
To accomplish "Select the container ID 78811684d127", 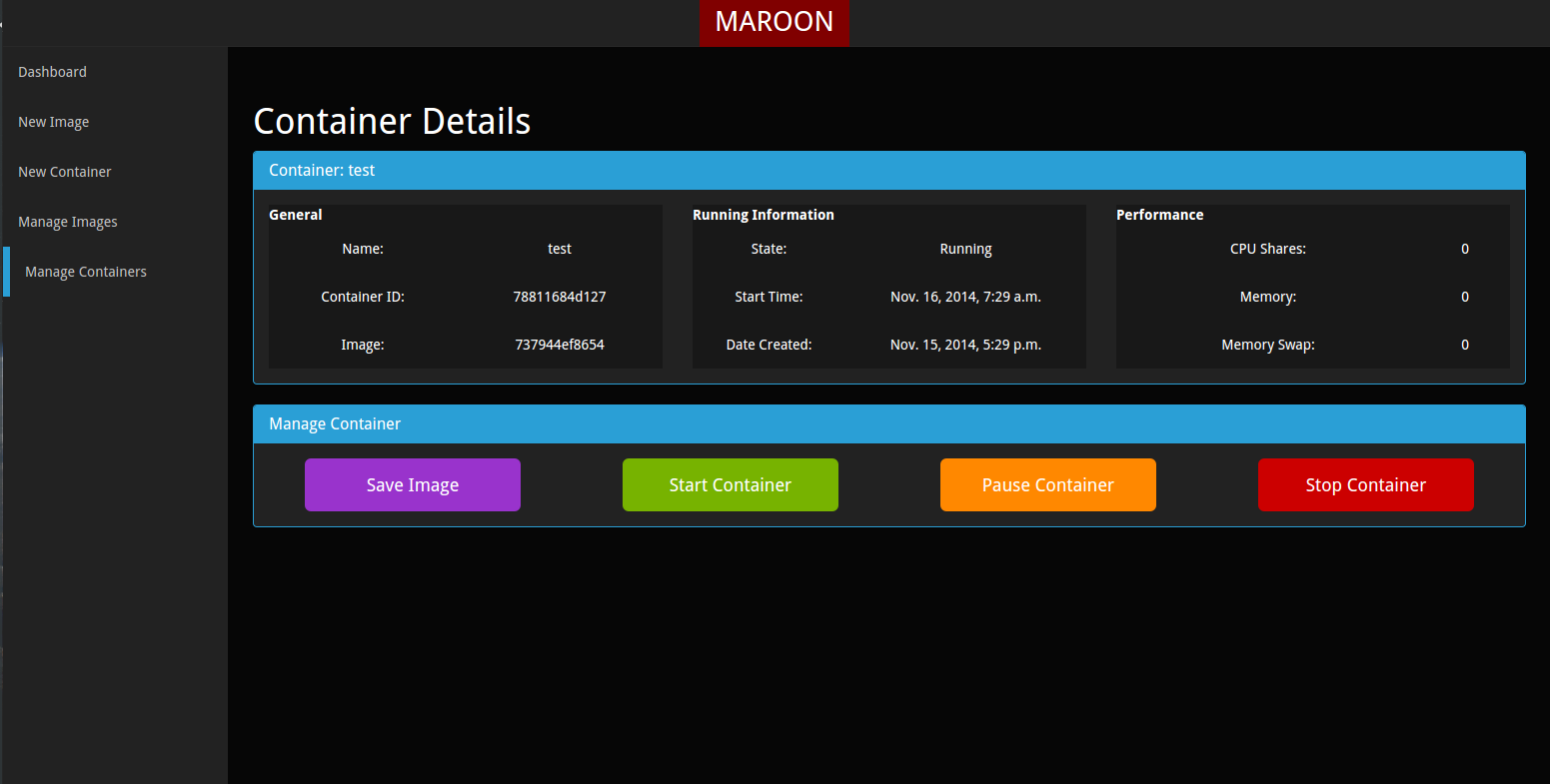I will pos(559,296).
